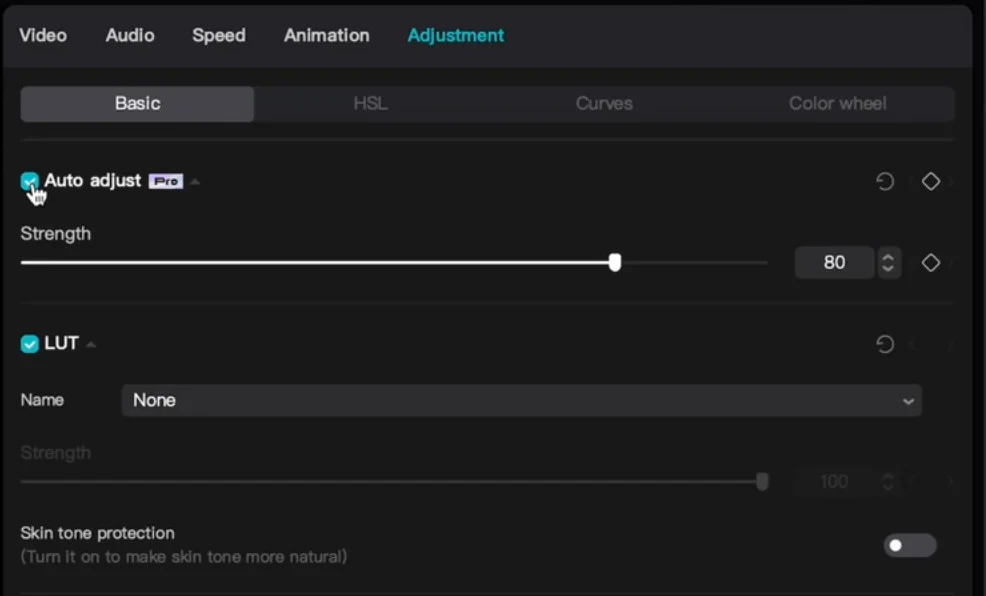Click stepper arrows beside the 80 value
Screen dimensions: 986x596
pyautogui.click(x=888, y=263)
